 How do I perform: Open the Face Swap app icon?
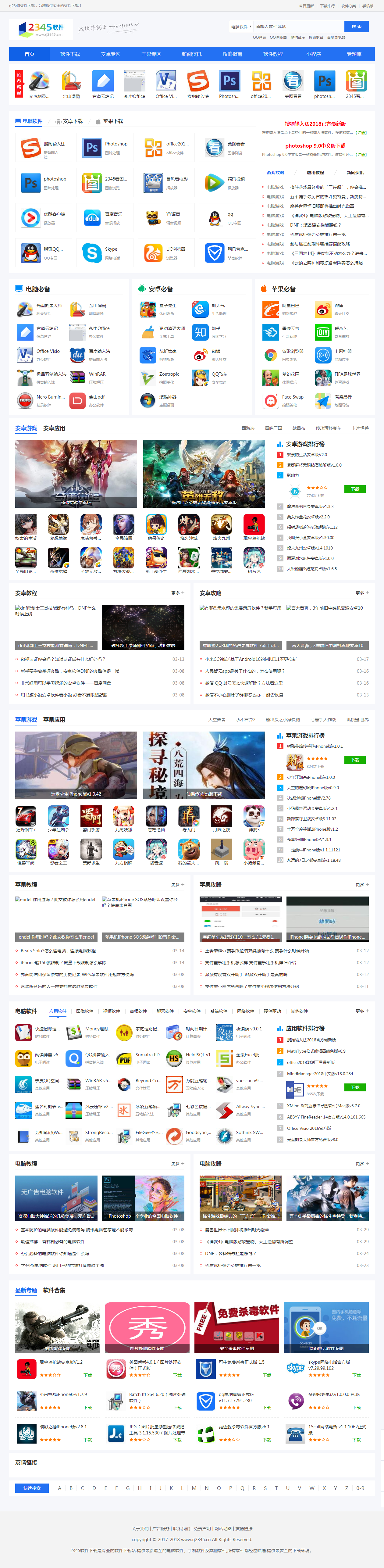click(x=271, y=400)
